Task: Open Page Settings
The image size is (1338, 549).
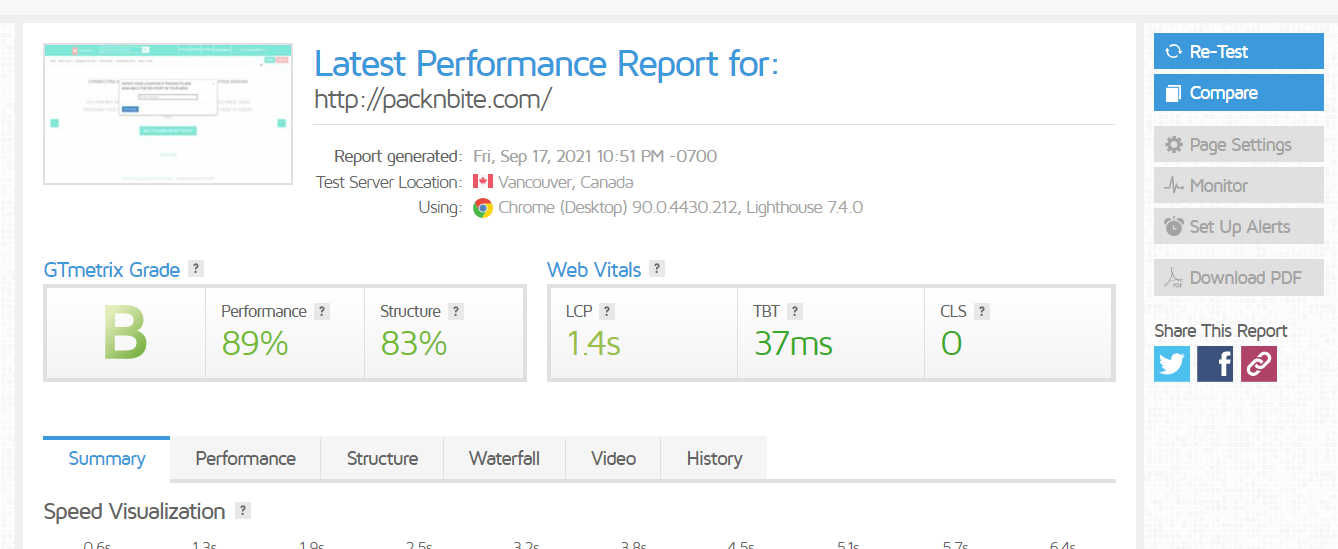Action: [1238, 145]
